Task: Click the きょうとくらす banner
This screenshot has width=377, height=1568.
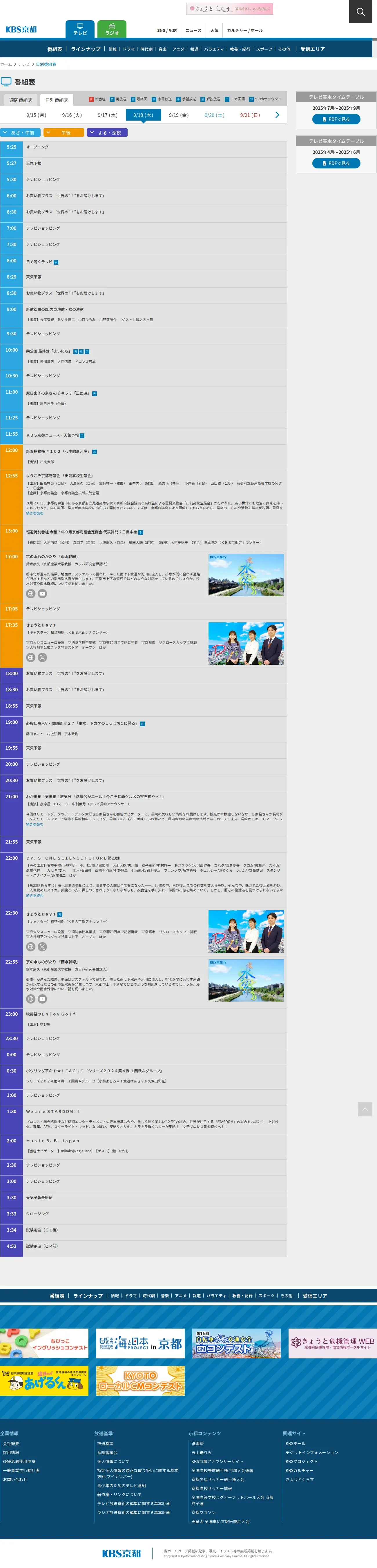Action: 230,8
